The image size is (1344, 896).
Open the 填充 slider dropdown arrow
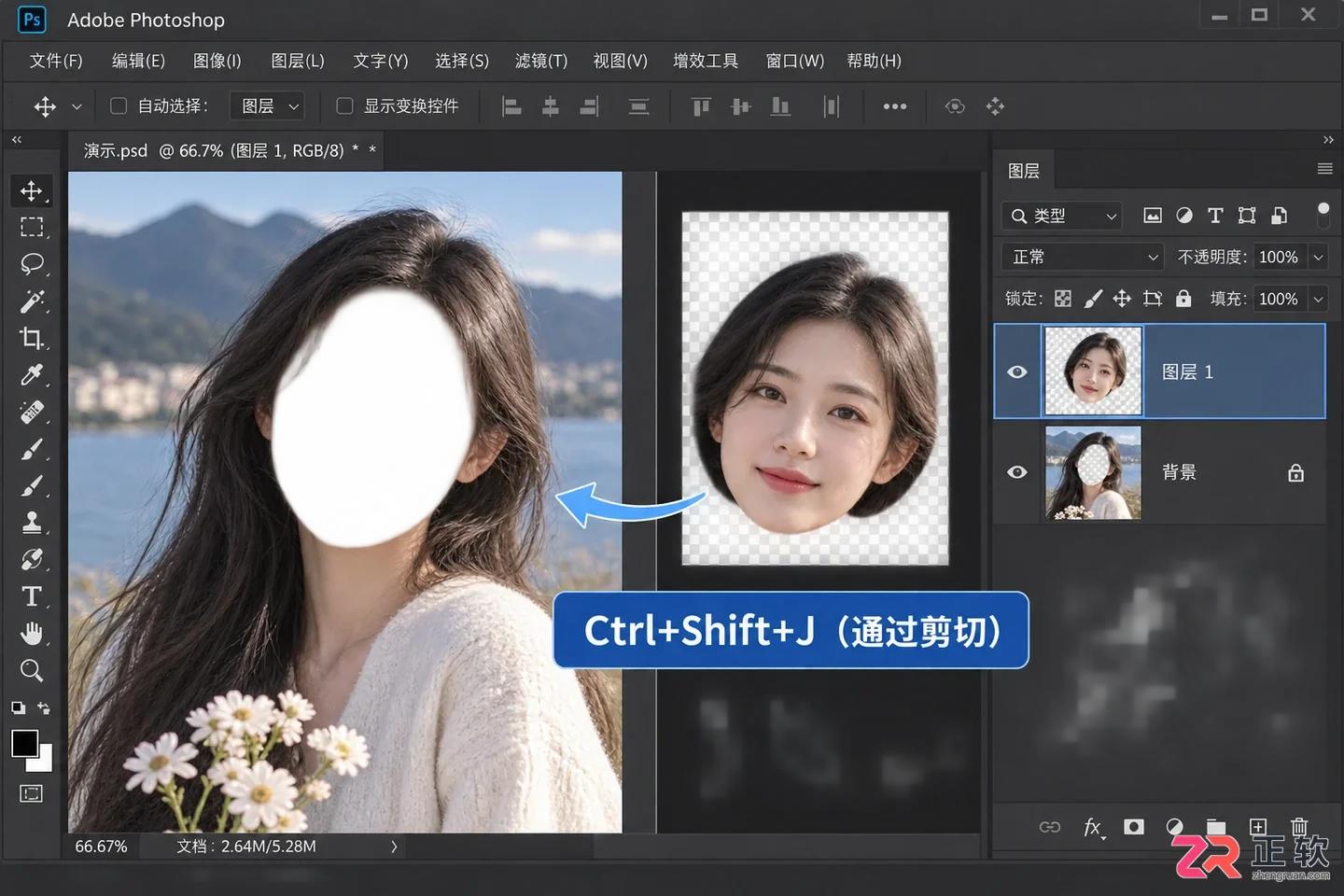click(x=1318, y=299)
